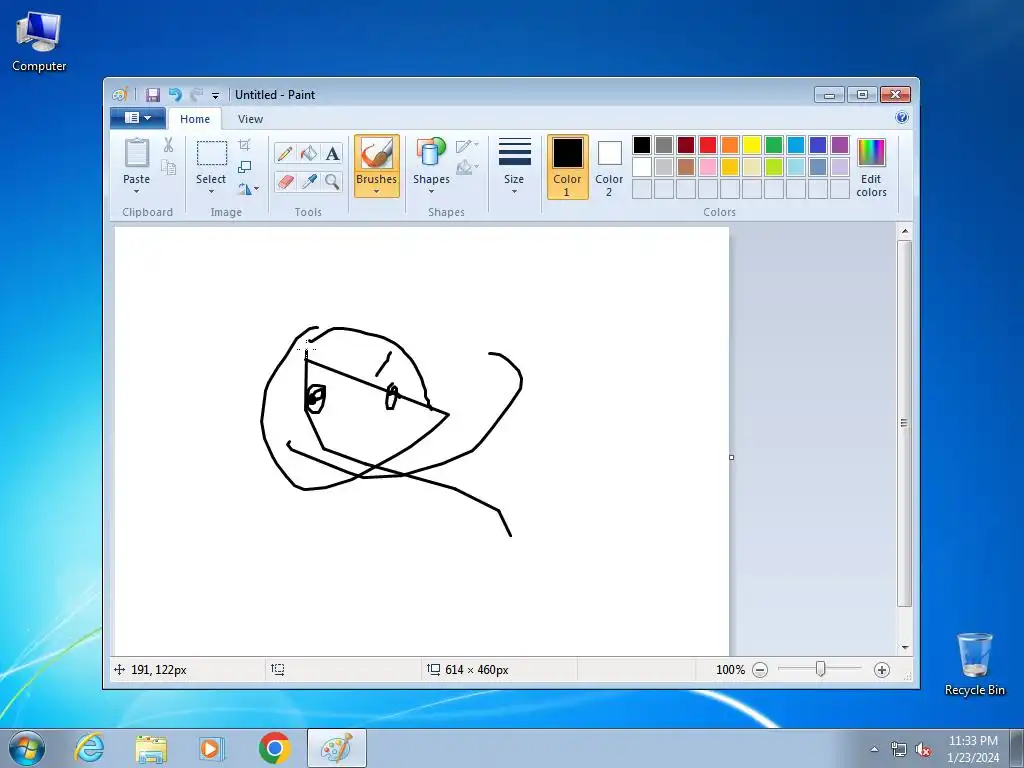
Task: Click the Paint Help question mark icon
Action: (x=902, y=118)
